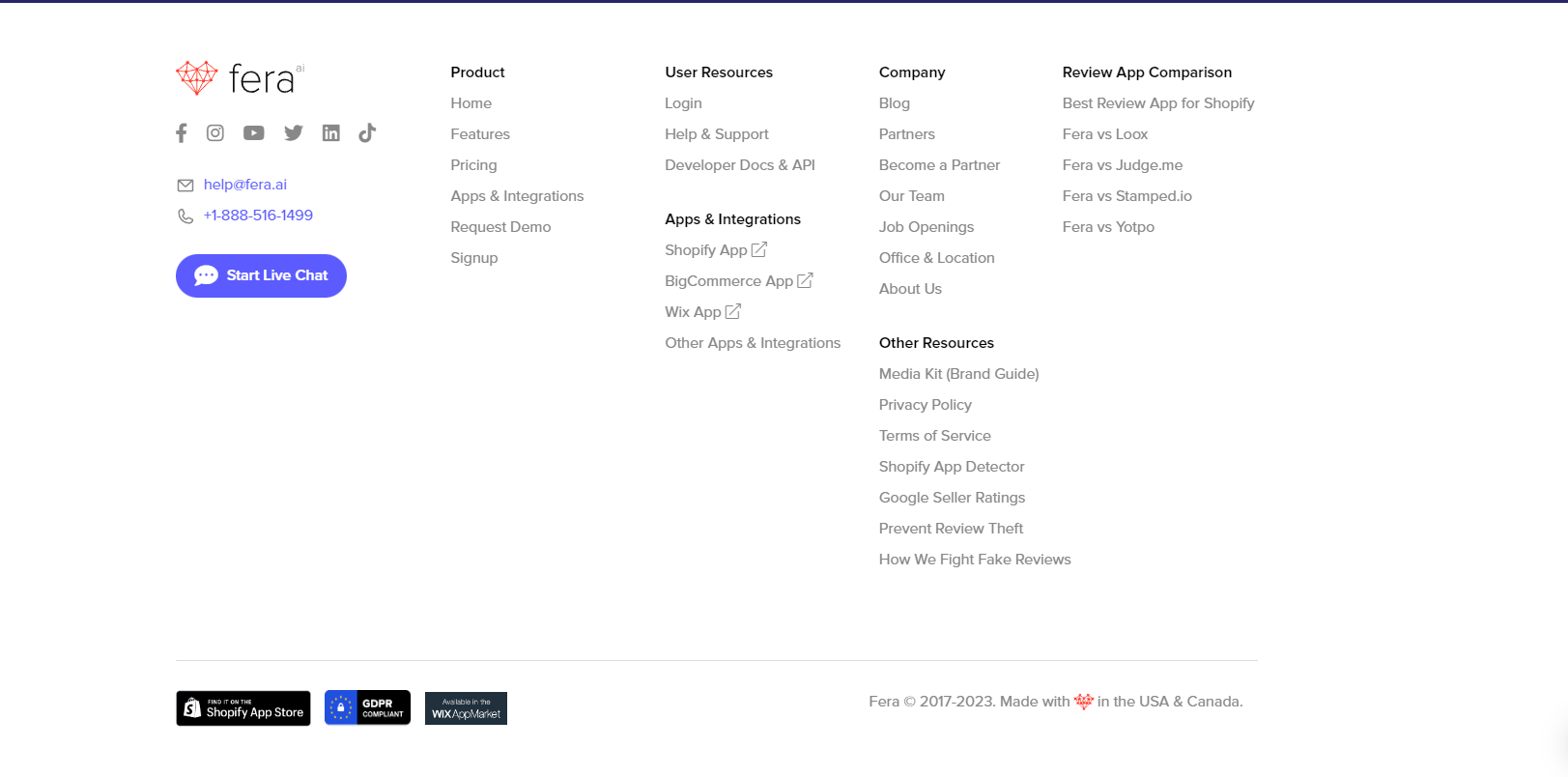Go to the Home page link
This screenshot has height=777, width=1568.
pos(471,103)
